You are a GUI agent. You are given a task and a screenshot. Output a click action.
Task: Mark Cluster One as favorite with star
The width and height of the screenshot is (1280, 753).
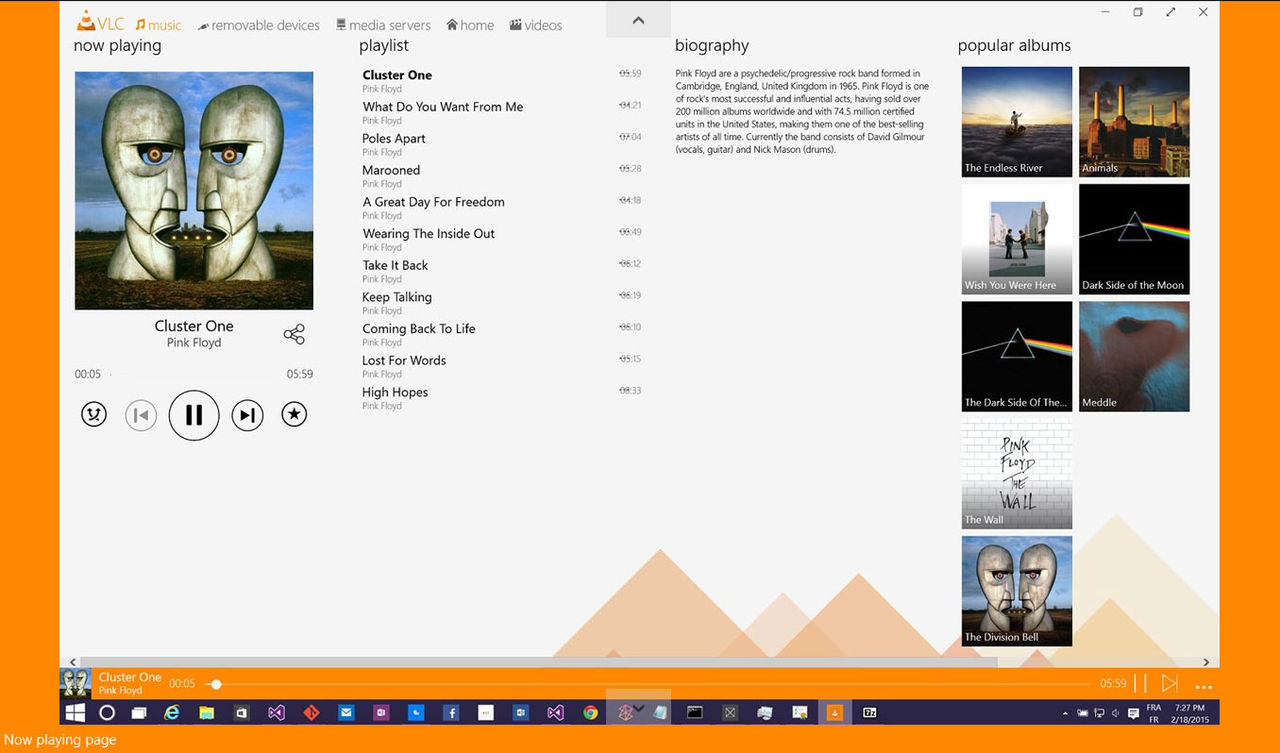point(293,412)
